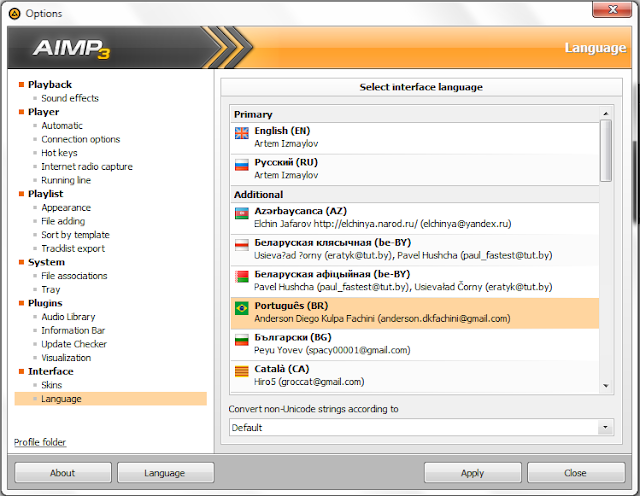This screenshot has height=496, width=640.
Task: Select Appearance under Playlist
Action: pos(66,207)
